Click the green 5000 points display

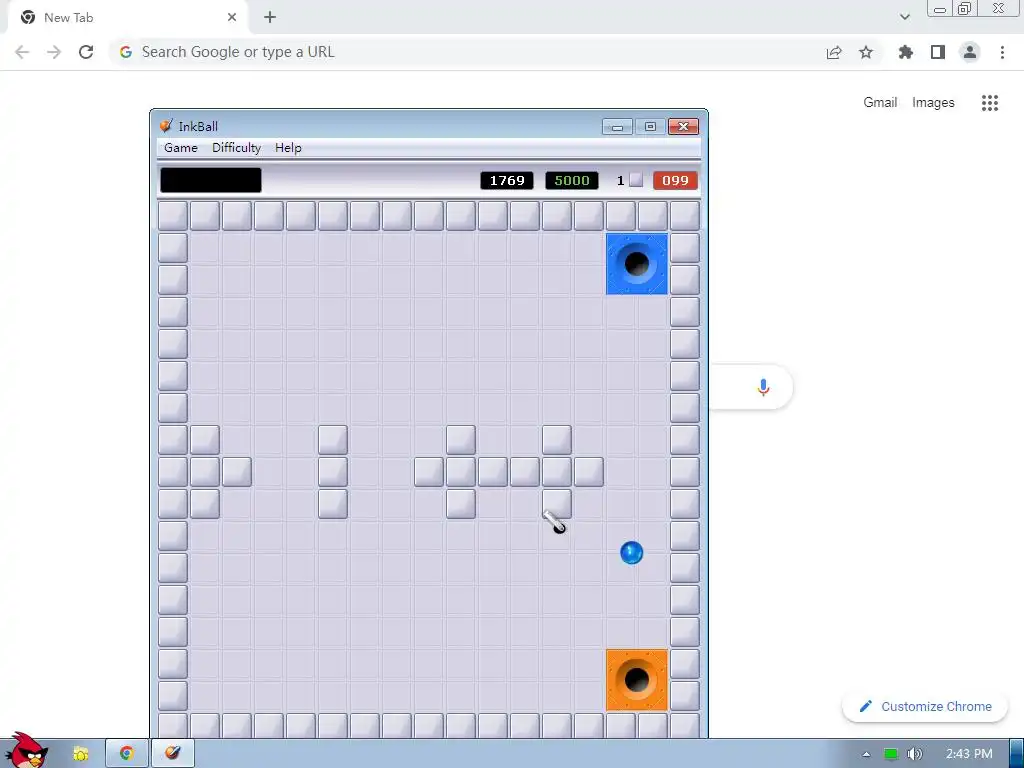[571, 180]
